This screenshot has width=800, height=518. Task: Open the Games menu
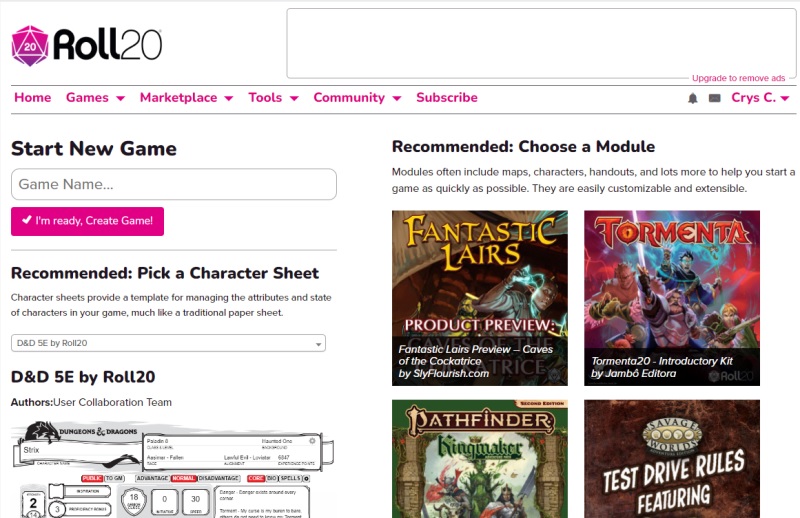coord(95,97)
